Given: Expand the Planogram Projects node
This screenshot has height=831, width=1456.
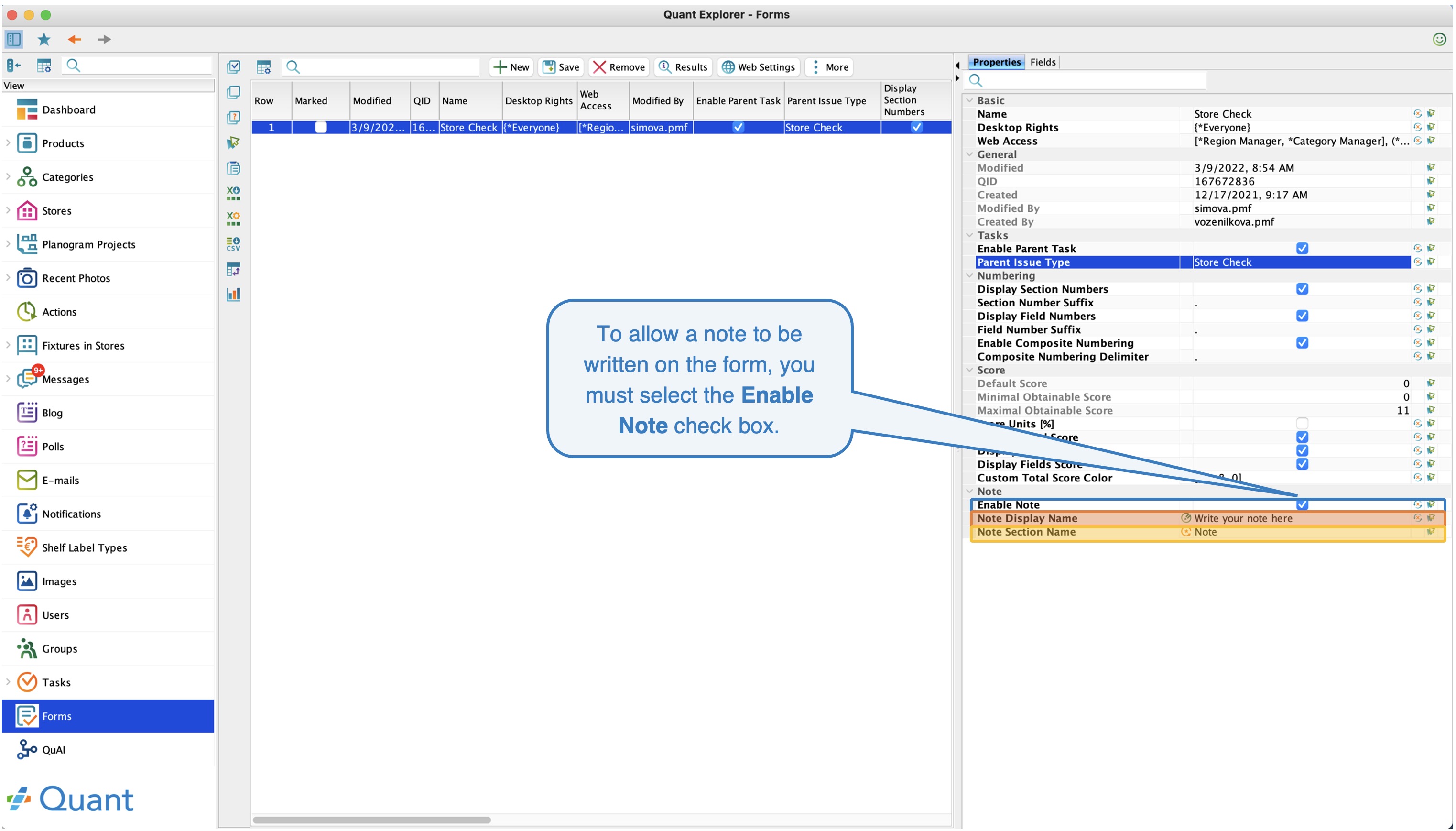Looking at the screenshot, I should [x=8, y=244].
